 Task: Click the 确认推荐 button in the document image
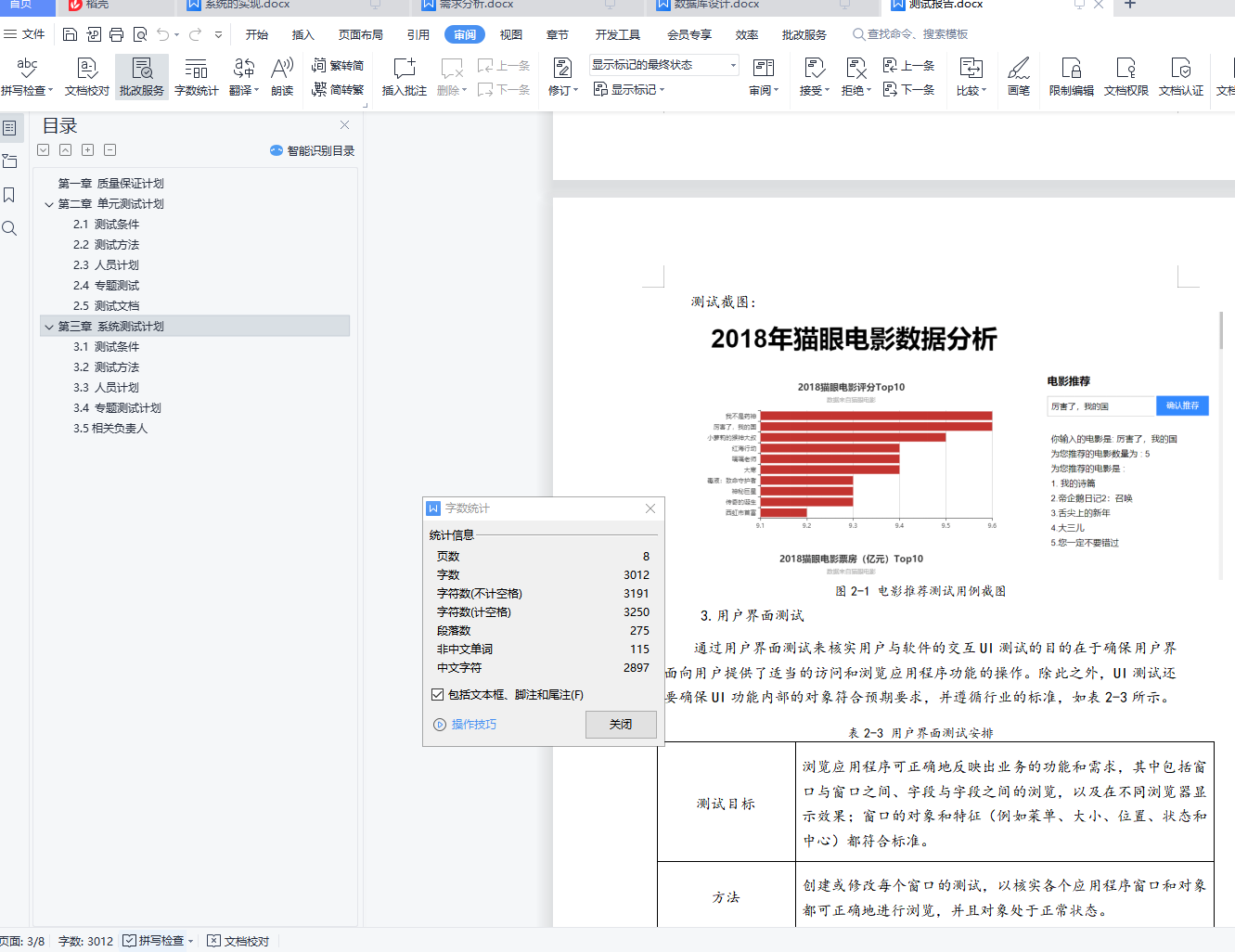(1182, 405)
